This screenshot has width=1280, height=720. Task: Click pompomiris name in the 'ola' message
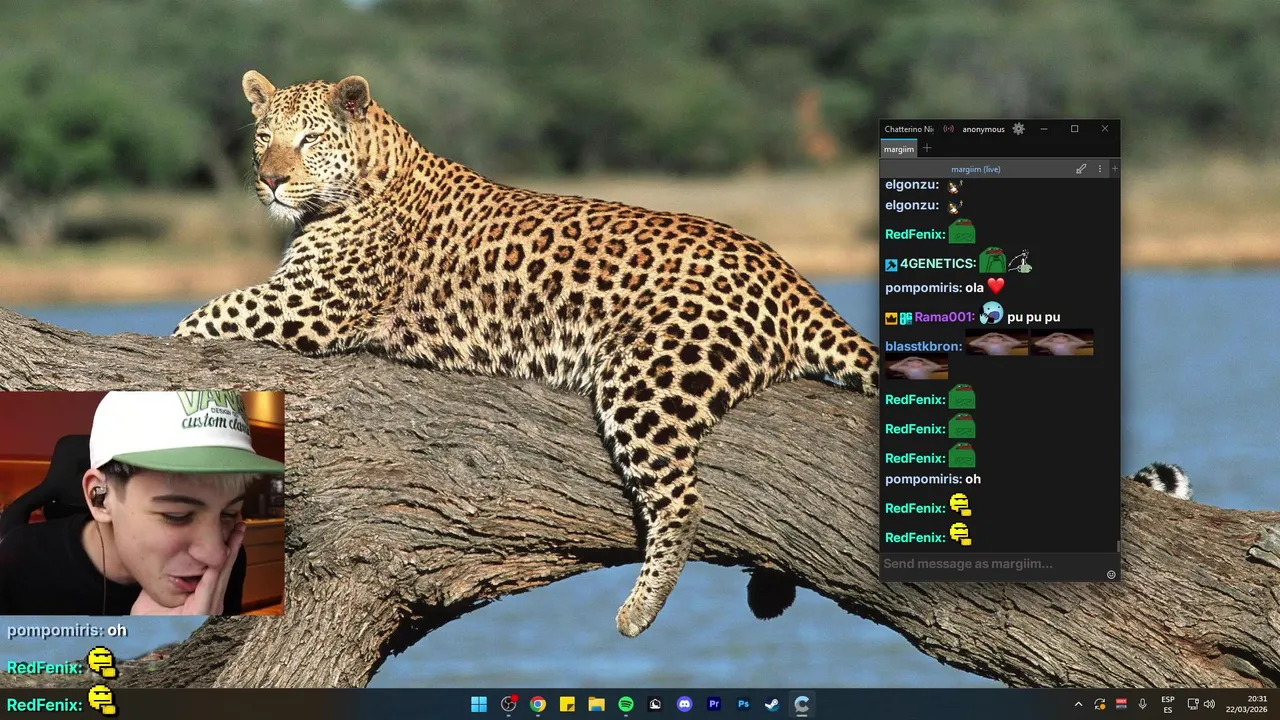pos(923,288)
